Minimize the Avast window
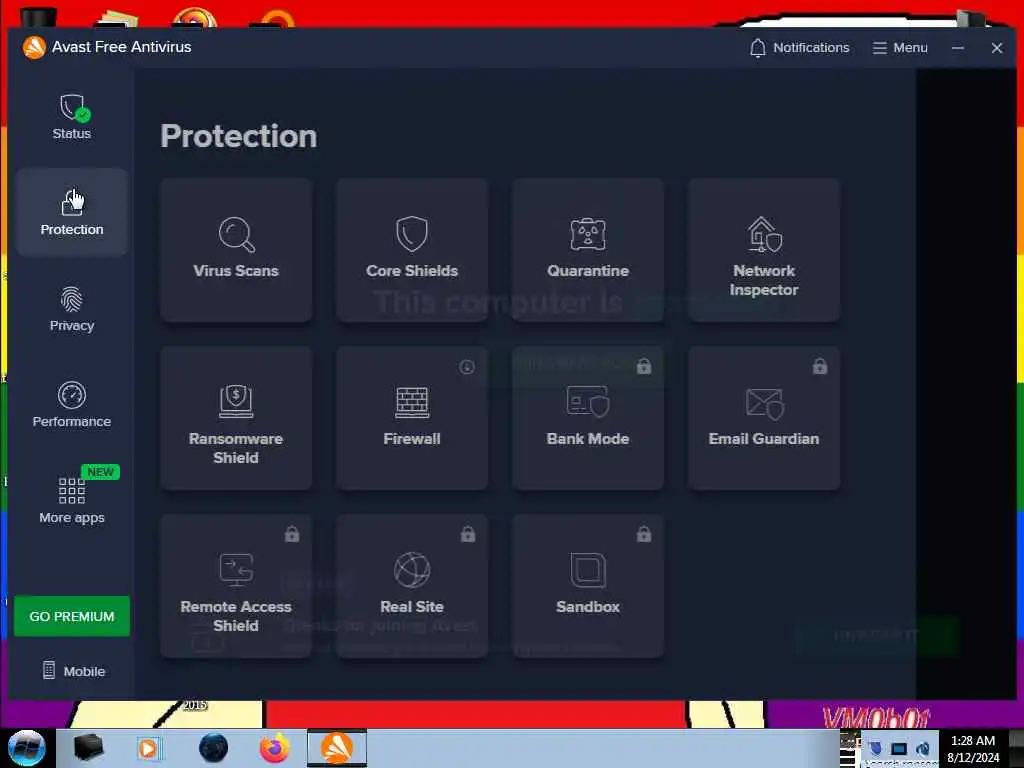The height and width of the screenshot is (768, 1024). tap(957, 48)
